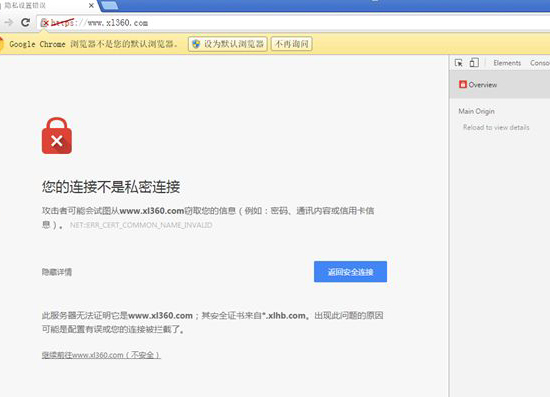Switch to the Elements tab in DevTools
Image resolution: width=550 pixels, height=397 pixels.
(507, 63)
